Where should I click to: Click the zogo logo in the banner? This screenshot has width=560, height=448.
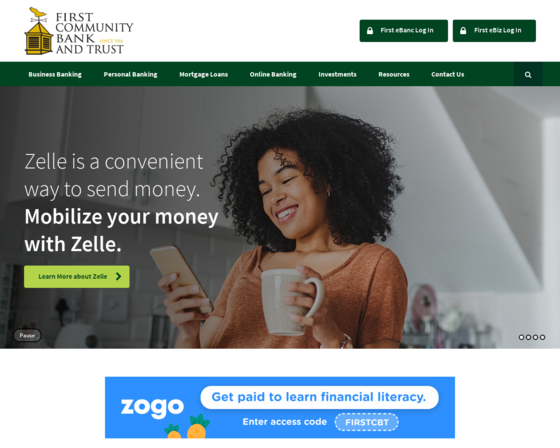click(152, 407)
